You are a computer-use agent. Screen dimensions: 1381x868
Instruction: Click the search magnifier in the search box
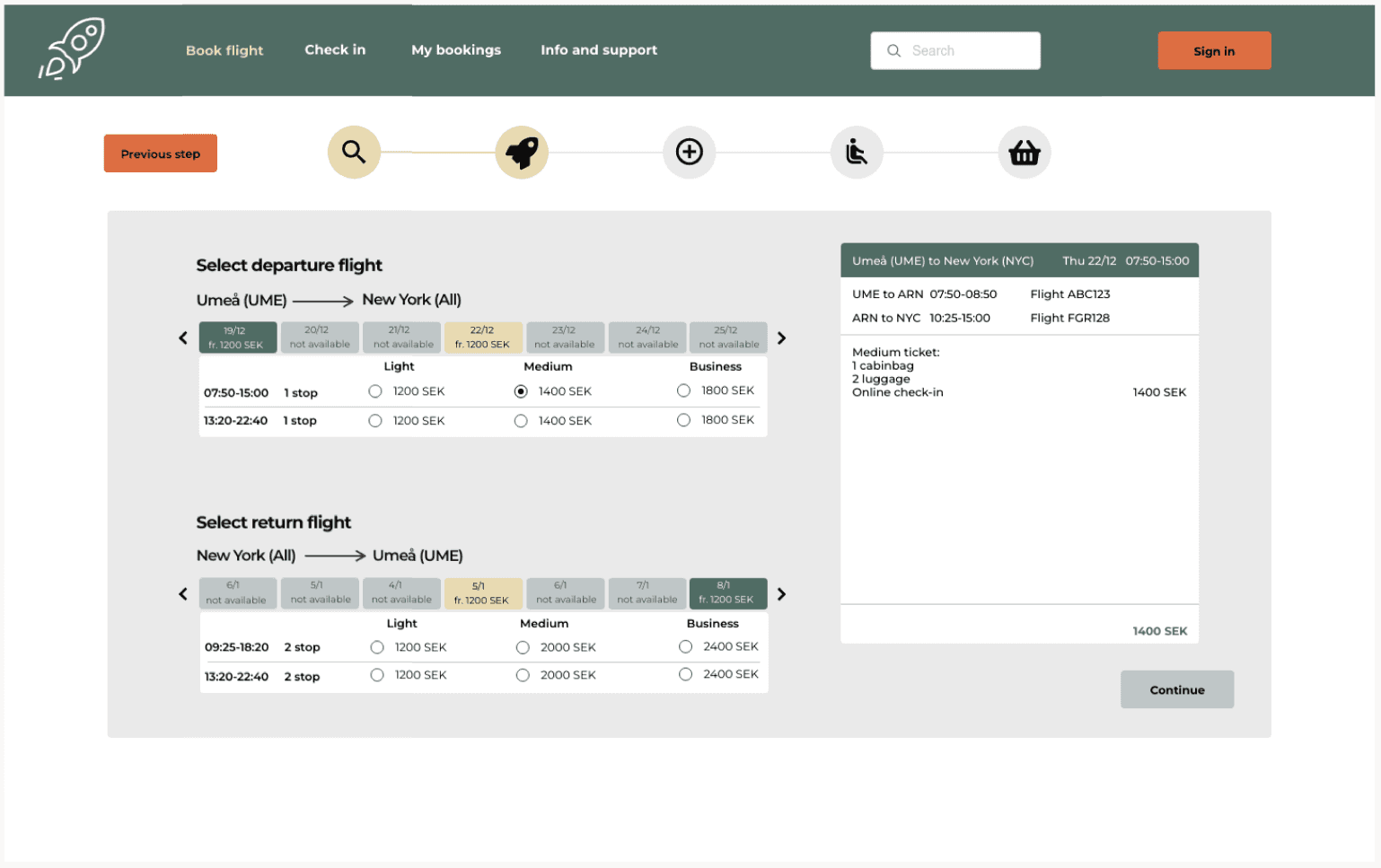click(x=893, y=51)
